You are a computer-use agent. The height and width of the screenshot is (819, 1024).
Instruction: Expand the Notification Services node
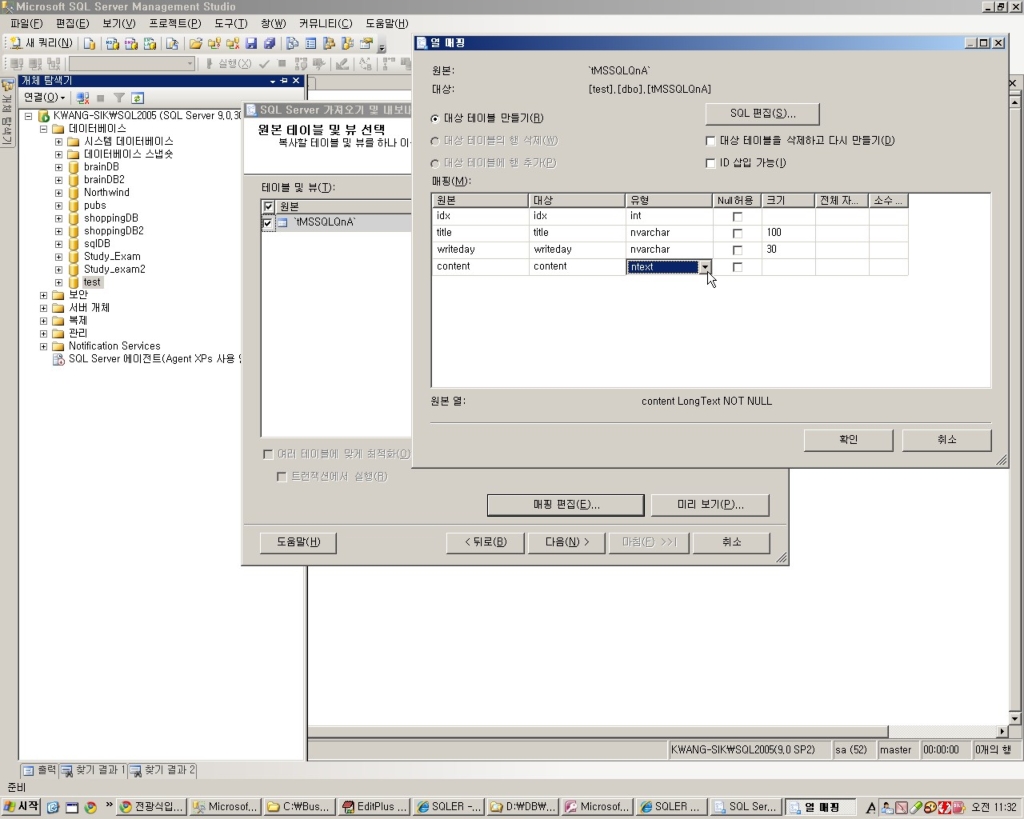(x=44, y=347)
